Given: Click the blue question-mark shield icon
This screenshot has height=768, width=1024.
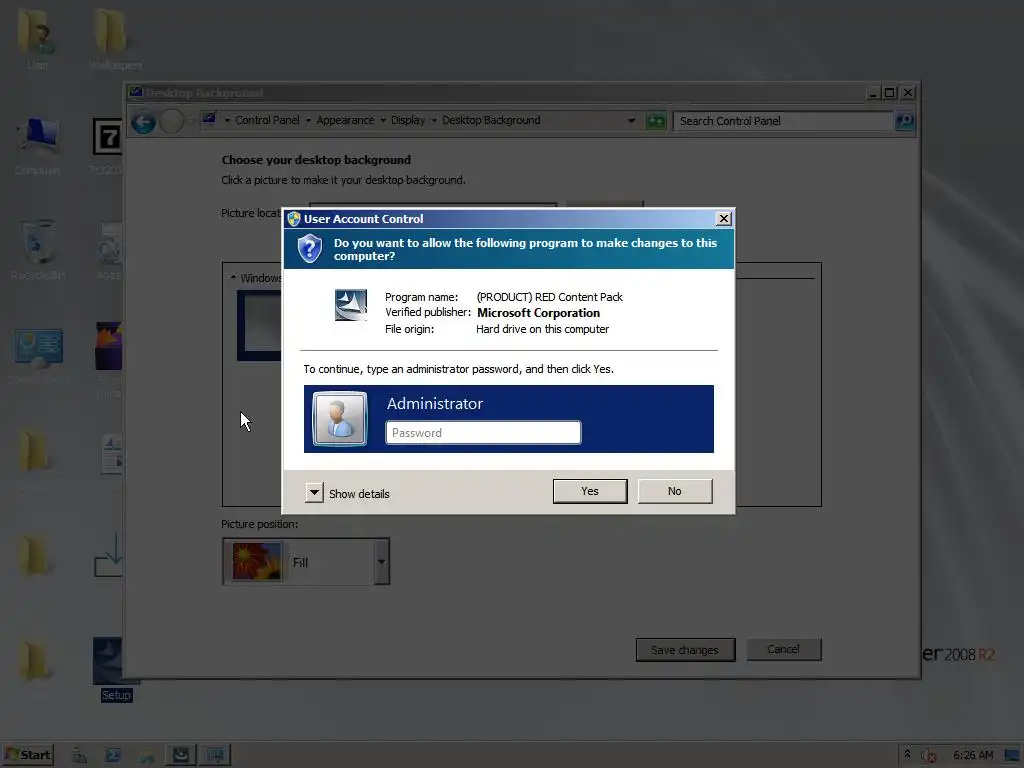Looking at the screenshot, I should 310,249.
